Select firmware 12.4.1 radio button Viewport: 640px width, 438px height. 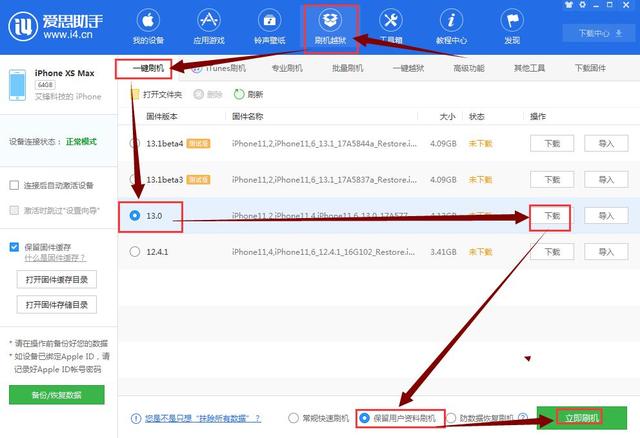tap(135, 251)
